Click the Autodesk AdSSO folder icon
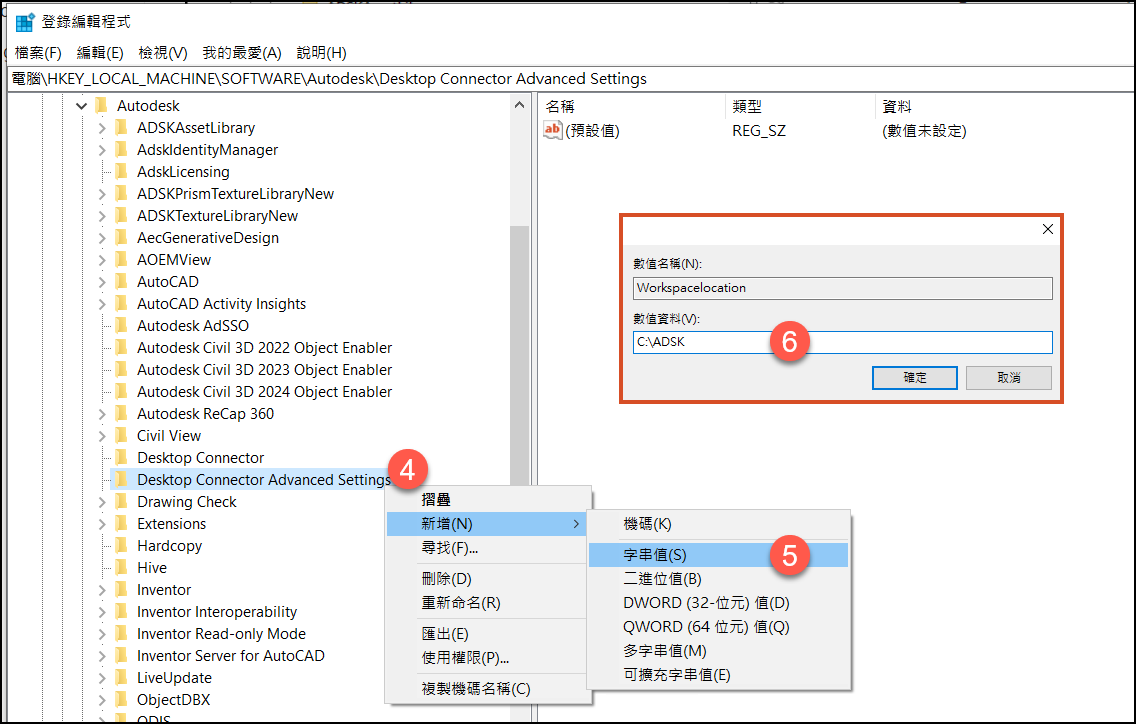Image resolution: width=1136 pixels, height=724 pixels. pos(121,325)
